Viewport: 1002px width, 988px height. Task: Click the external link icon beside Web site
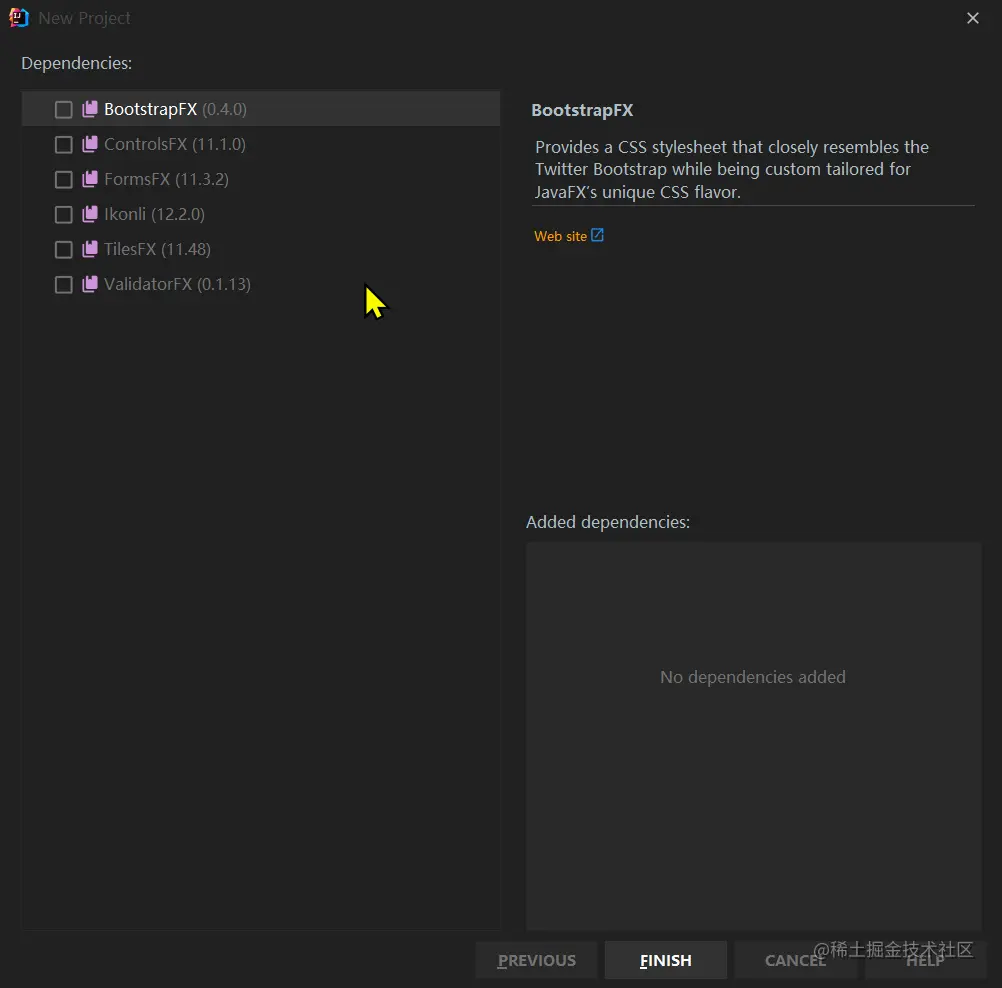597,235
